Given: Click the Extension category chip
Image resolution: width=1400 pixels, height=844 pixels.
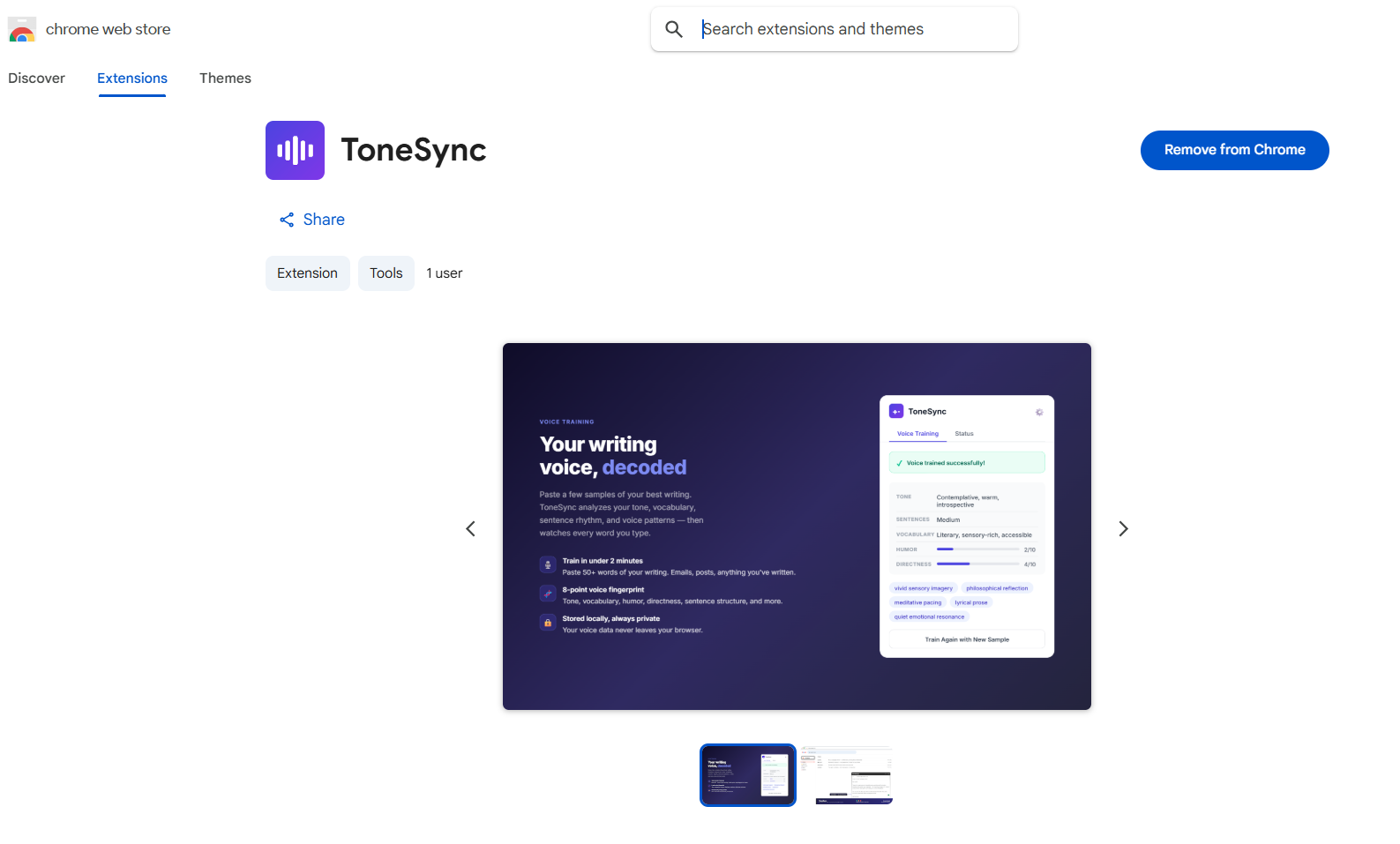Looking at the screenshot, I should pyautogui.click(x=307, y=273).
